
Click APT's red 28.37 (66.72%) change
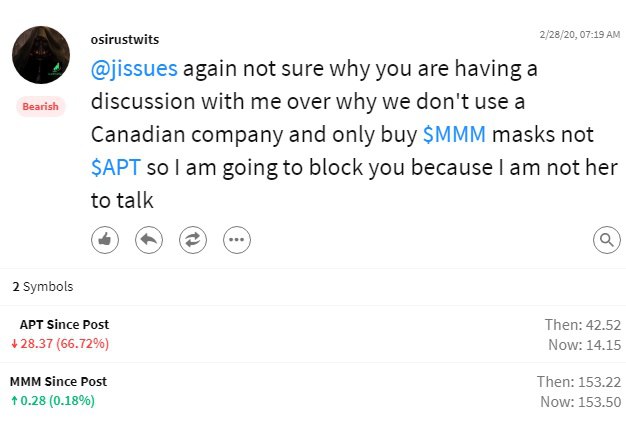tap(60, 343)
